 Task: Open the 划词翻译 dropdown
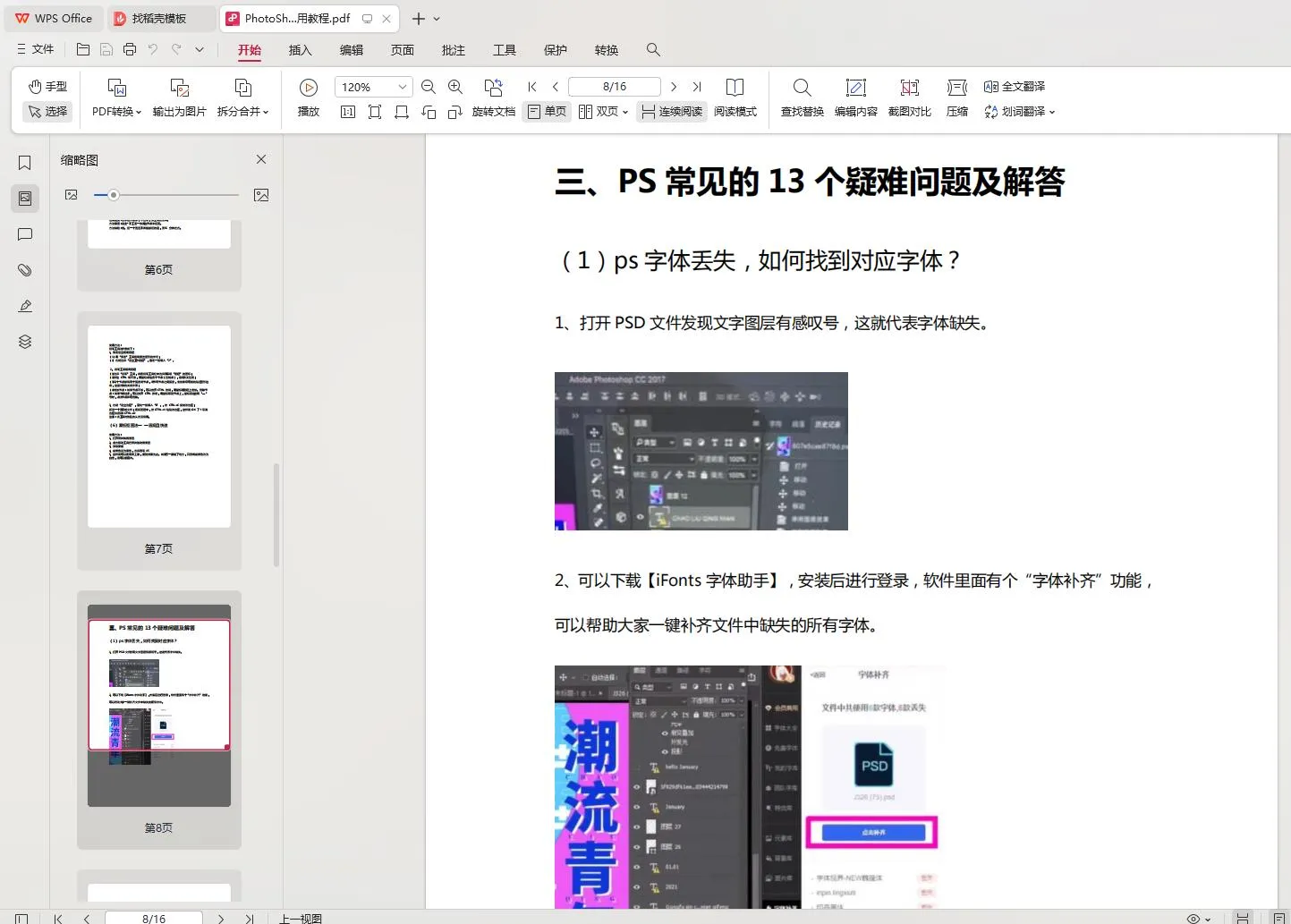1020,112
